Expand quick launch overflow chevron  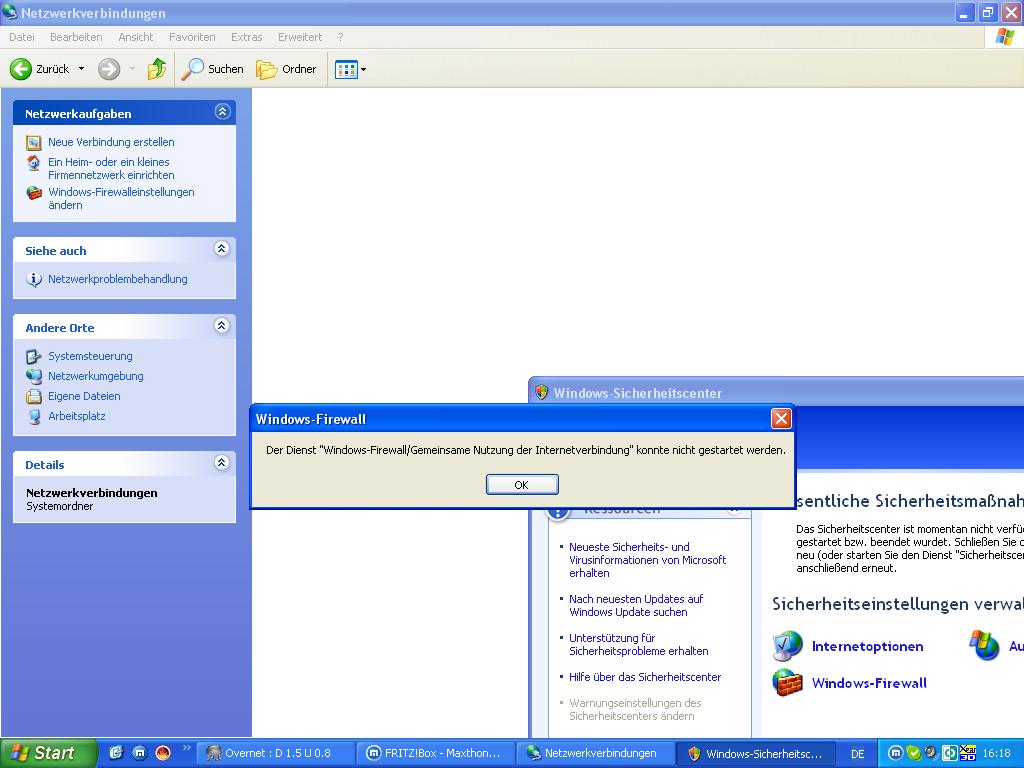point(186,748)
